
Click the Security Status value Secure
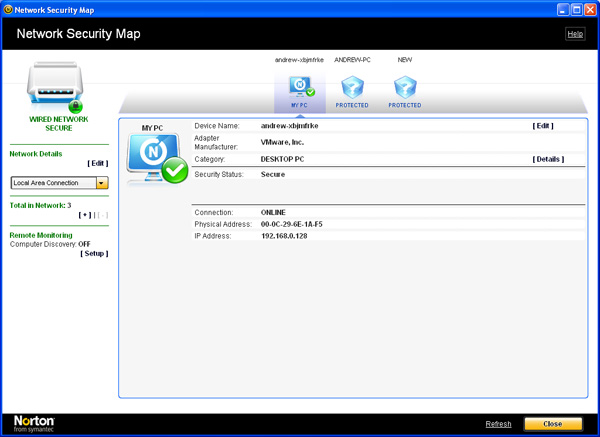[x=273, y=174]
